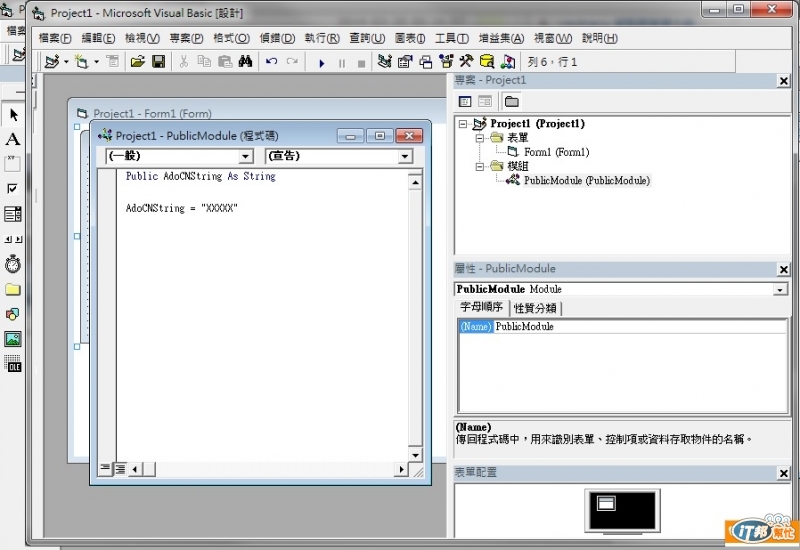Click the Copy toolbar icon
Image resolution: width=800 pixels, height=550 pixels.
(x=204, y=62)
